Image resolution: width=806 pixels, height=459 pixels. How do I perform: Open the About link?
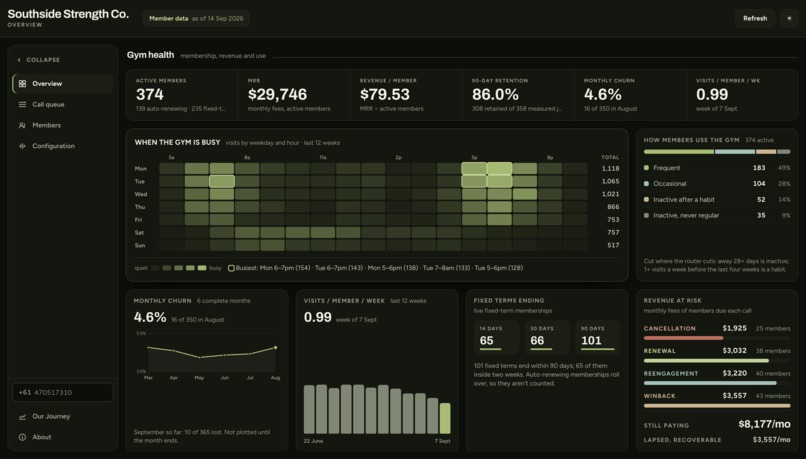(63, 437)
